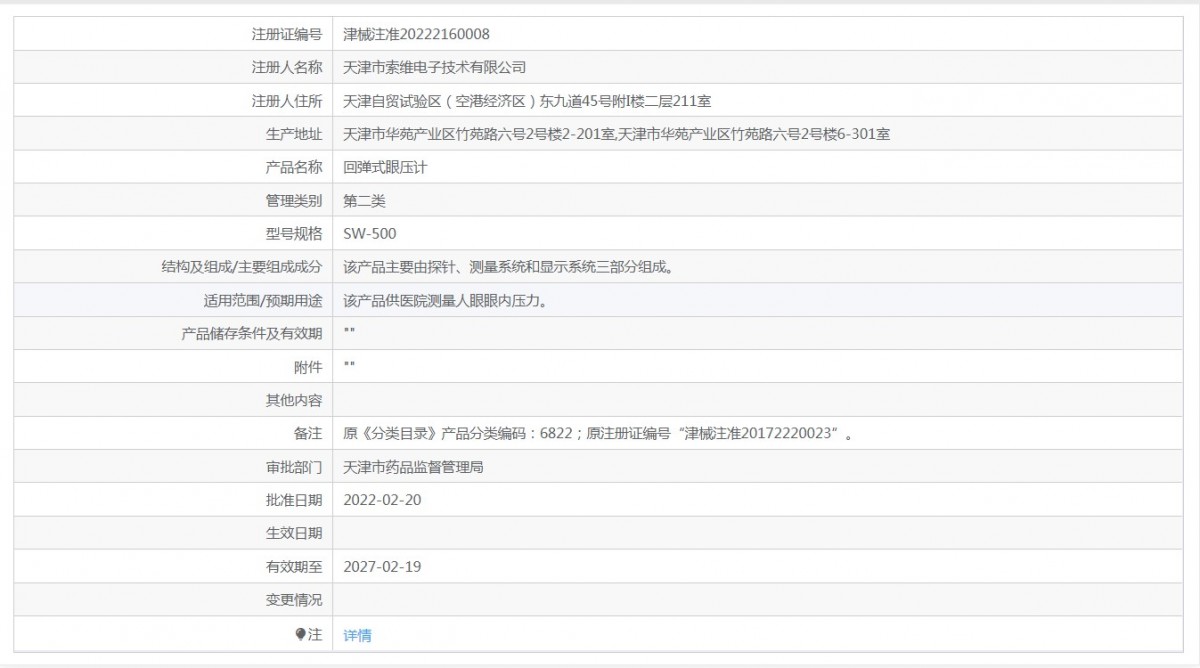Select the remark text starting 原《分类目录》
Viewport: 1200px width, 668px height.
598,434
